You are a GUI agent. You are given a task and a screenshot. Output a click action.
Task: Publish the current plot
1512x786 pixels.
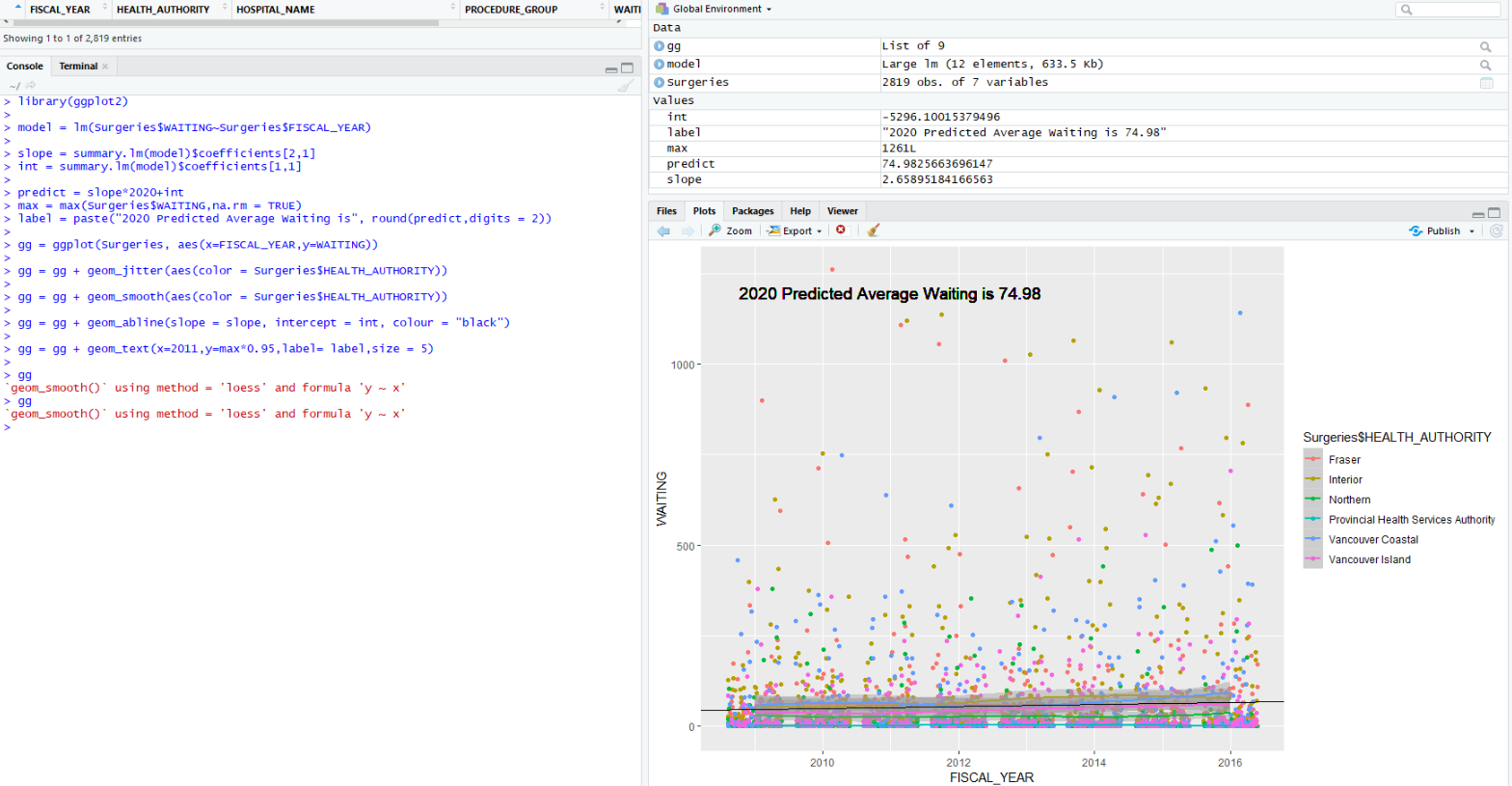tap(1435, 231)
